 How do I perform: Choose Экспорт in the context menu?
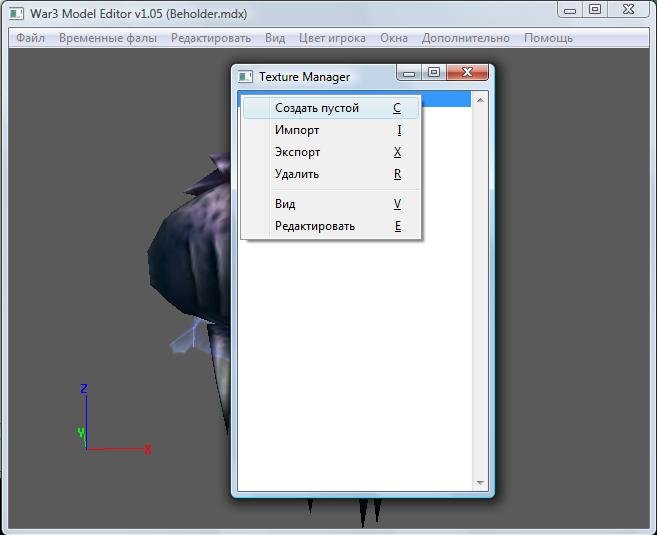coord(331,152)
